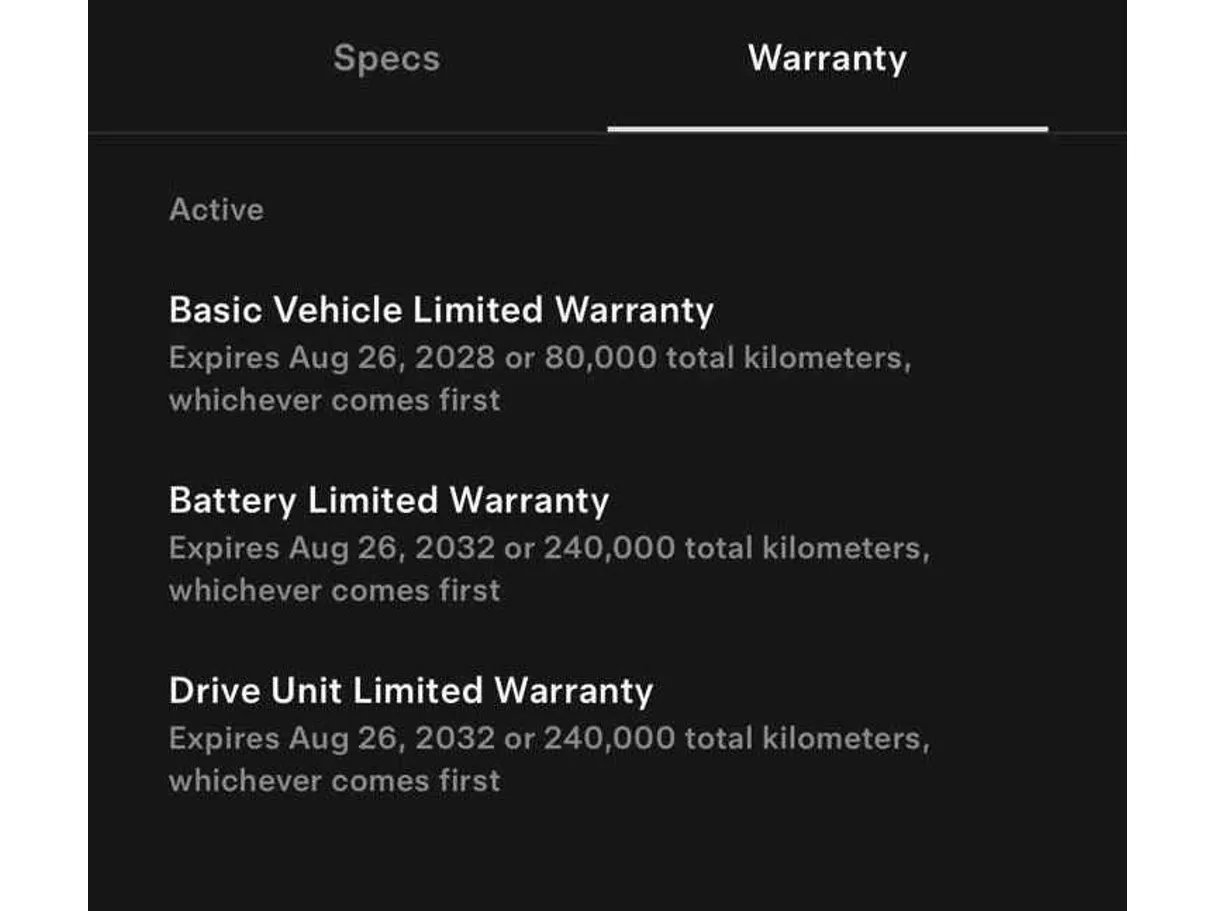
Task: Click the white underline beneath Warranty tab
Action: pos(827,129)
